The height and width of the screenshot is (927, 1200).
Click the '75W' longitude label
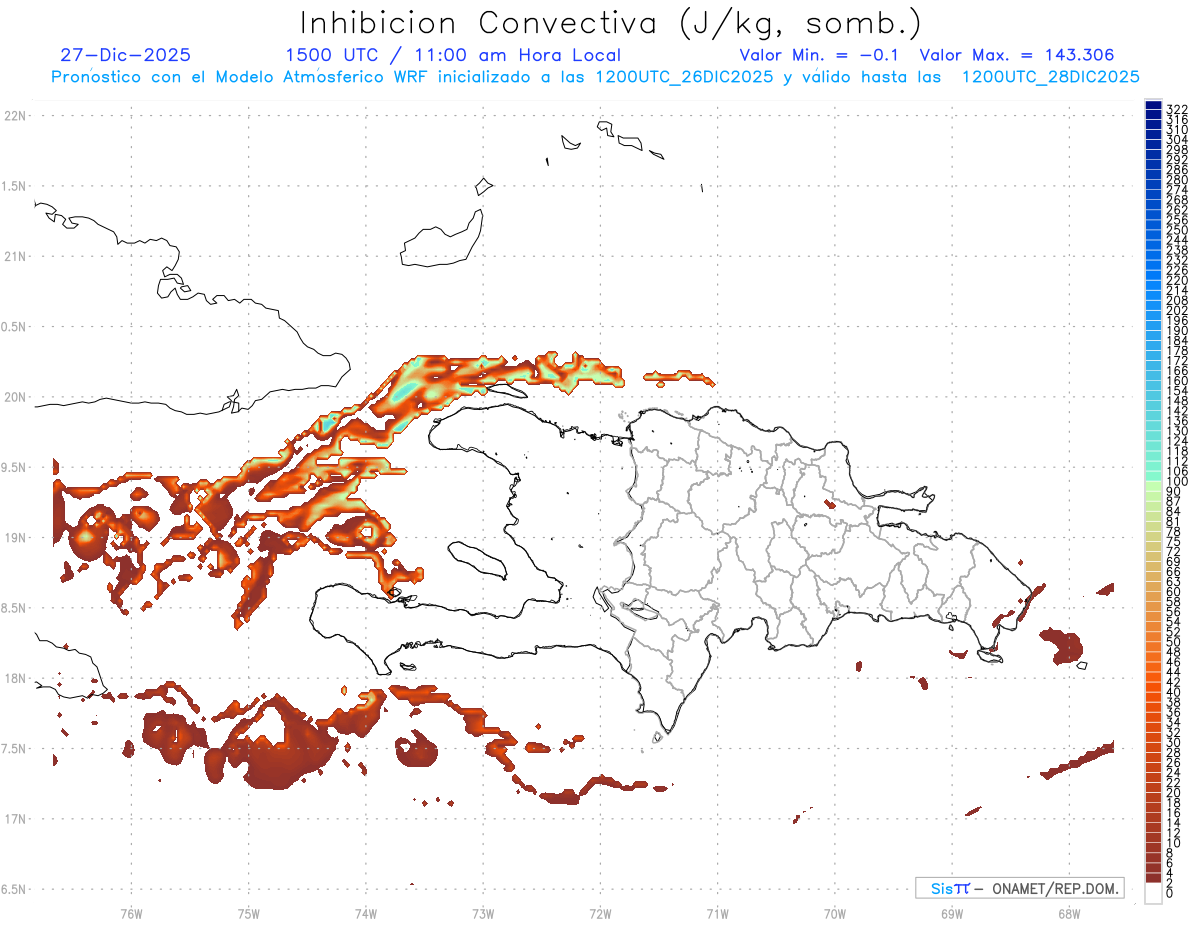[x=249, y=913]
